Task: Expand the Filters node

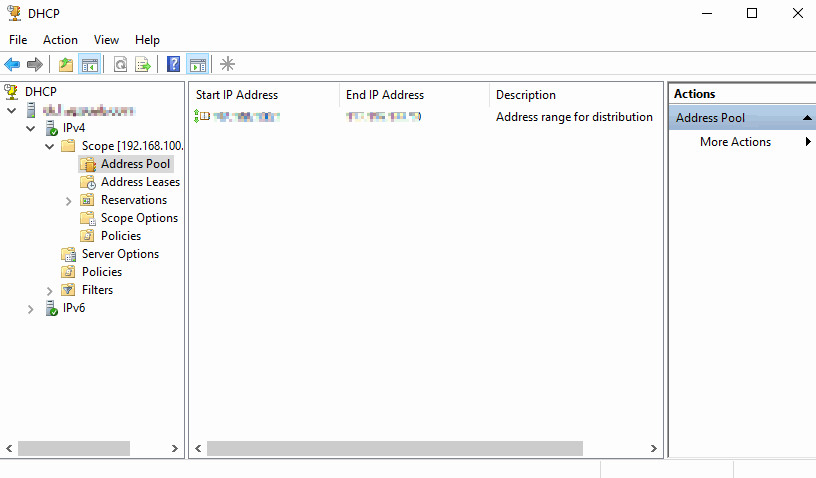Action: coord(50,290)
